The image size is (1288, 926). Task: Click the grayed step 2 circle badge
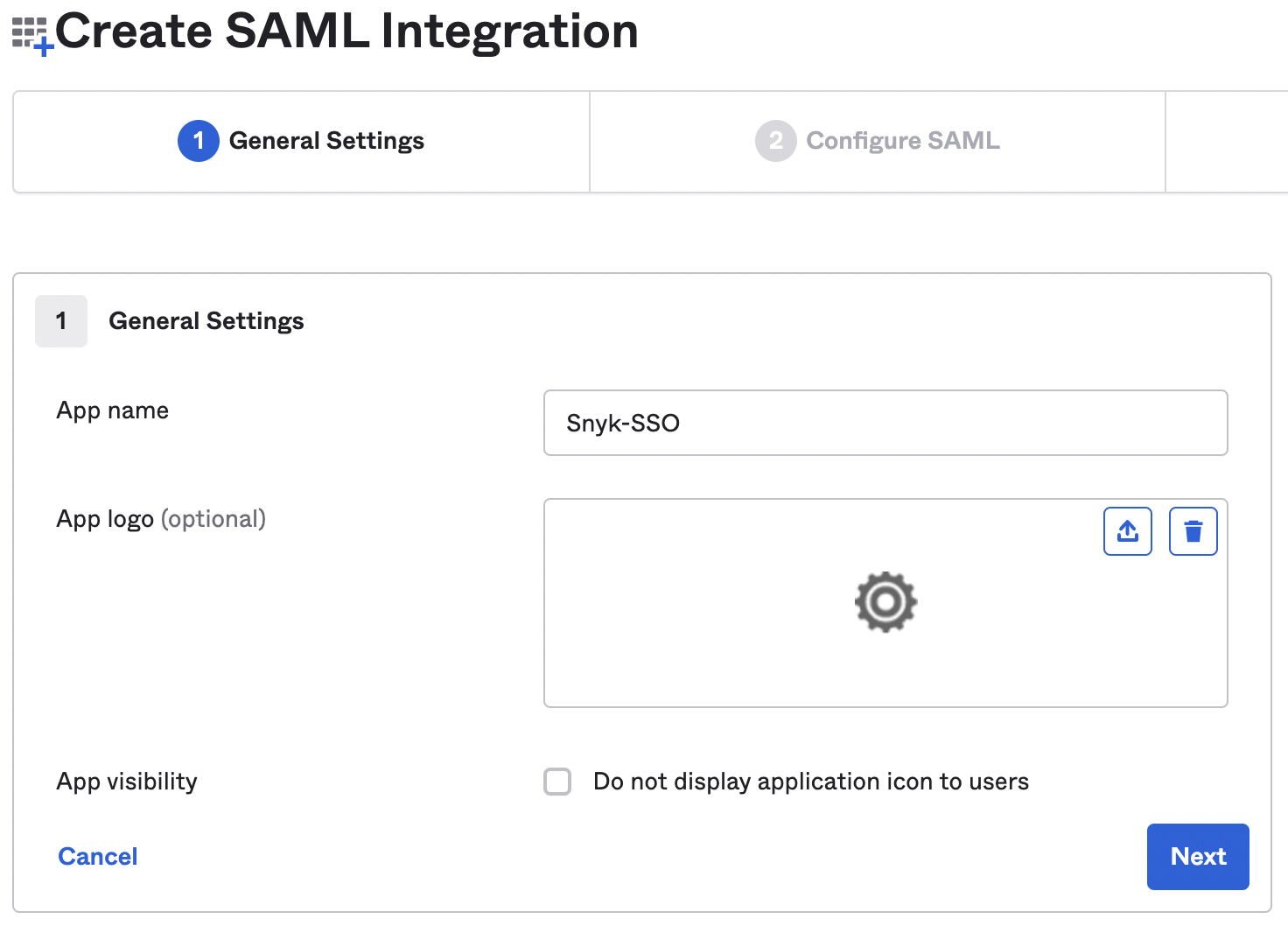(775, 141)
